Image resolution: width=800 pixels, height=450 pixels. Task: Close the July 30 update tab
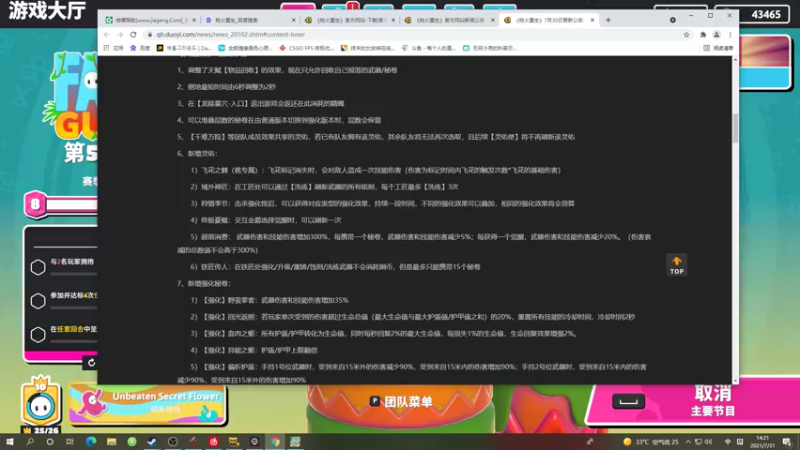(x=592, y=20)
